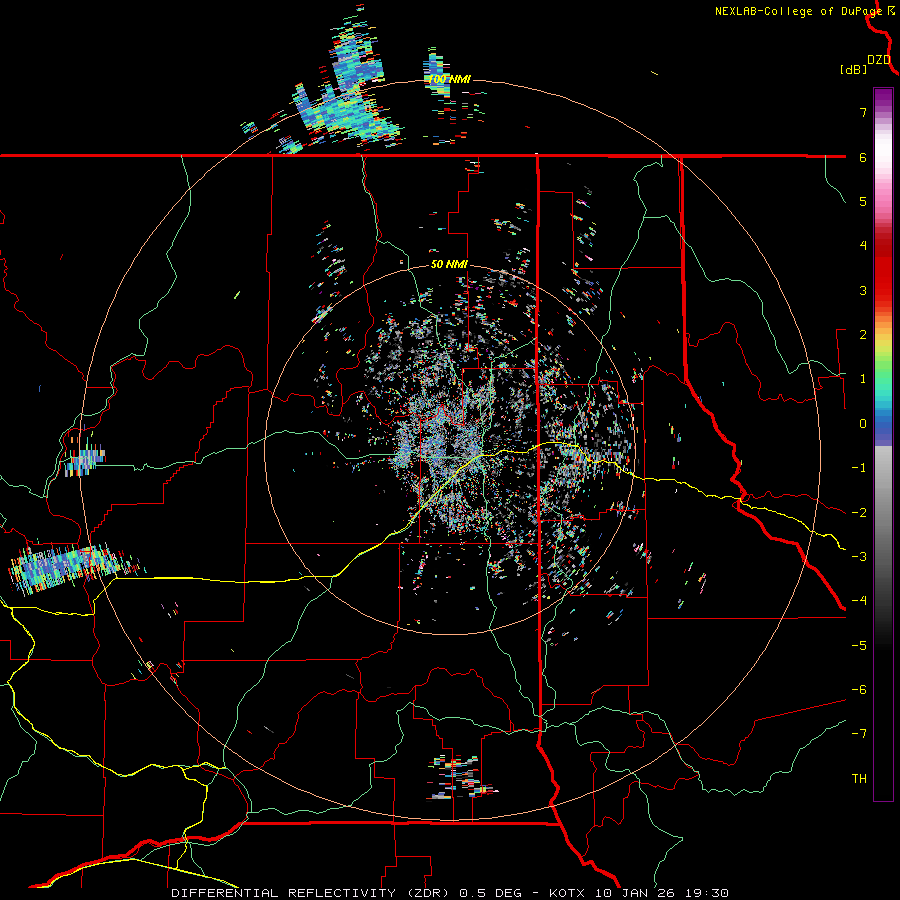Click the ZDR color scale bar
Screen dimensions: 900x900
pyautogui.click(x=883, y=444)
